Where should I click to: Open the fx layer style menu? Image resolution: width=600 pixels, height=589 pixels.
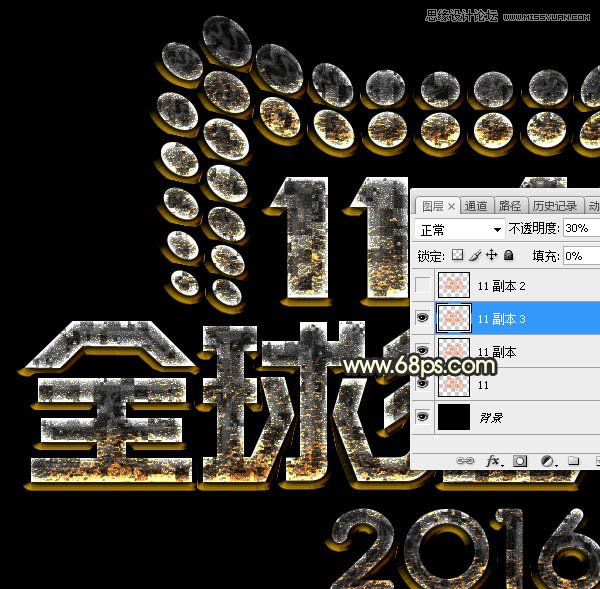point(494,461)
